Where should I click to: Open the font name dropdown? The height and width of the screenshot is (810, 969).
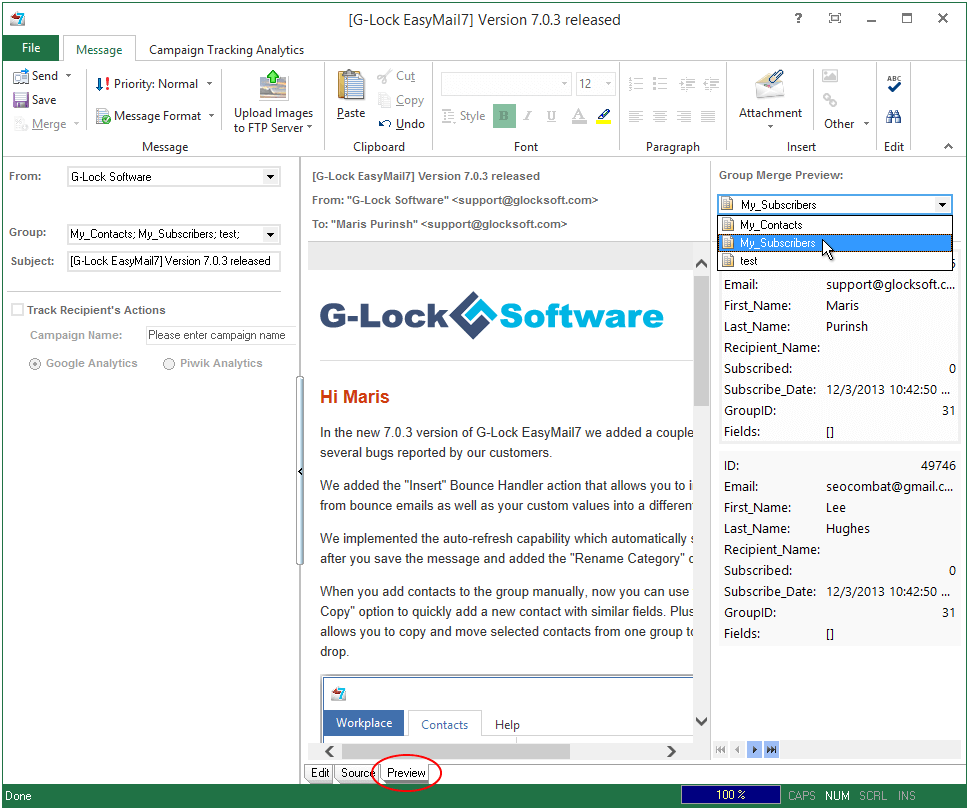click(564, 83)
